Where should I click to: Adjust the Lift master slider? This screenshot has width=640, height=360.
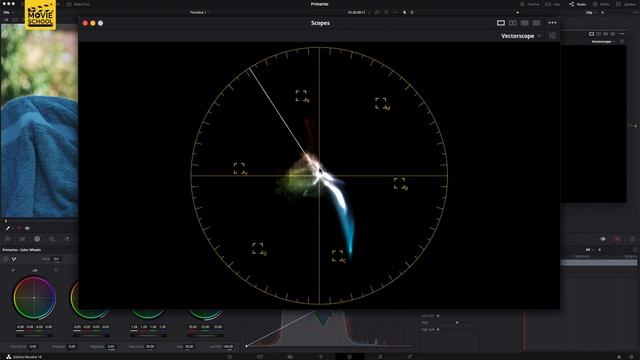tap(34, 336)
